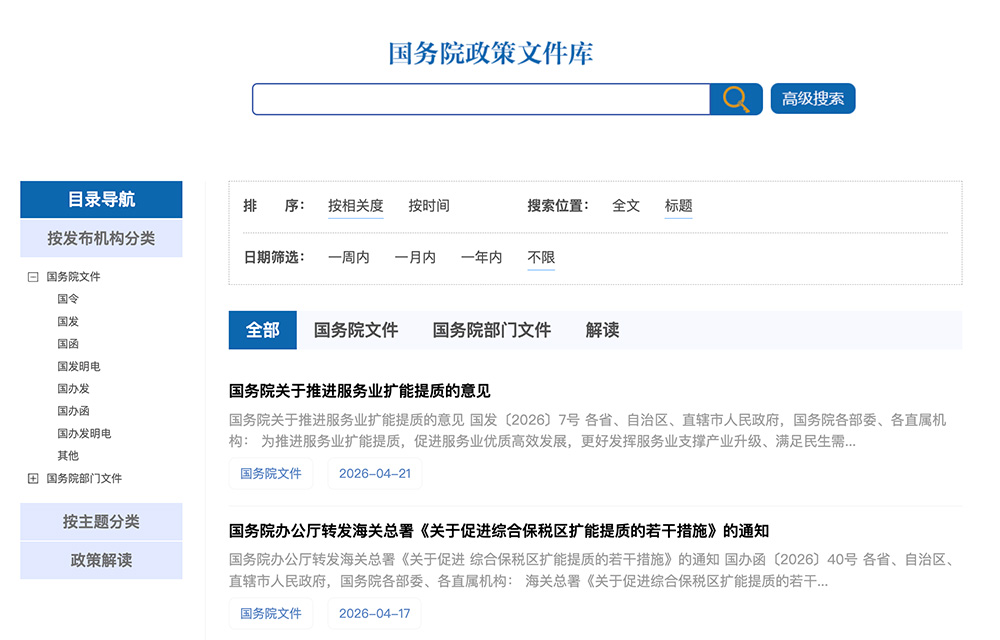The width and height of the screenshot is (1000, 640).
Task: Select 国办发明电 in the directory tree
Action: 84,433
